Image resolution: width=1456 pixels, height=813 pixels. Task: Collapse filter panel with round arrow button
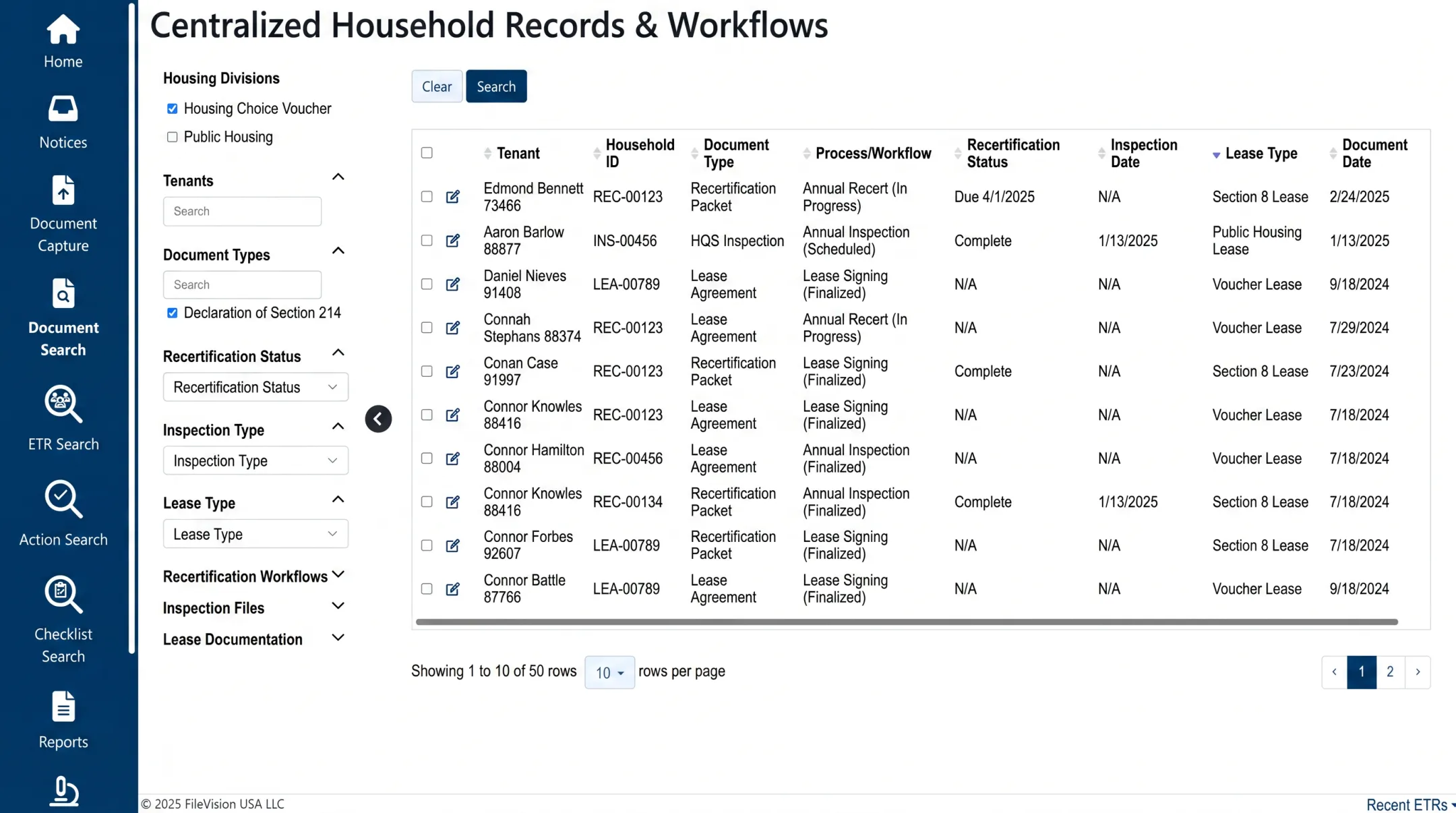378,419
